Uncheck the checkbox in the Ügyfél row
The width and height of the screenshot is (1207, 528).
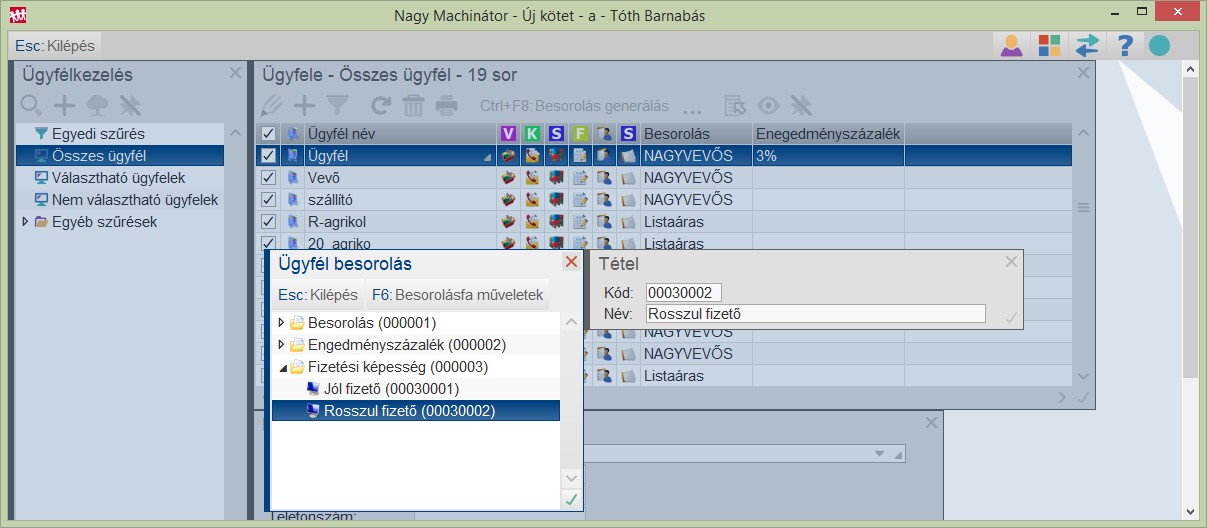click(x=268, y=155)
